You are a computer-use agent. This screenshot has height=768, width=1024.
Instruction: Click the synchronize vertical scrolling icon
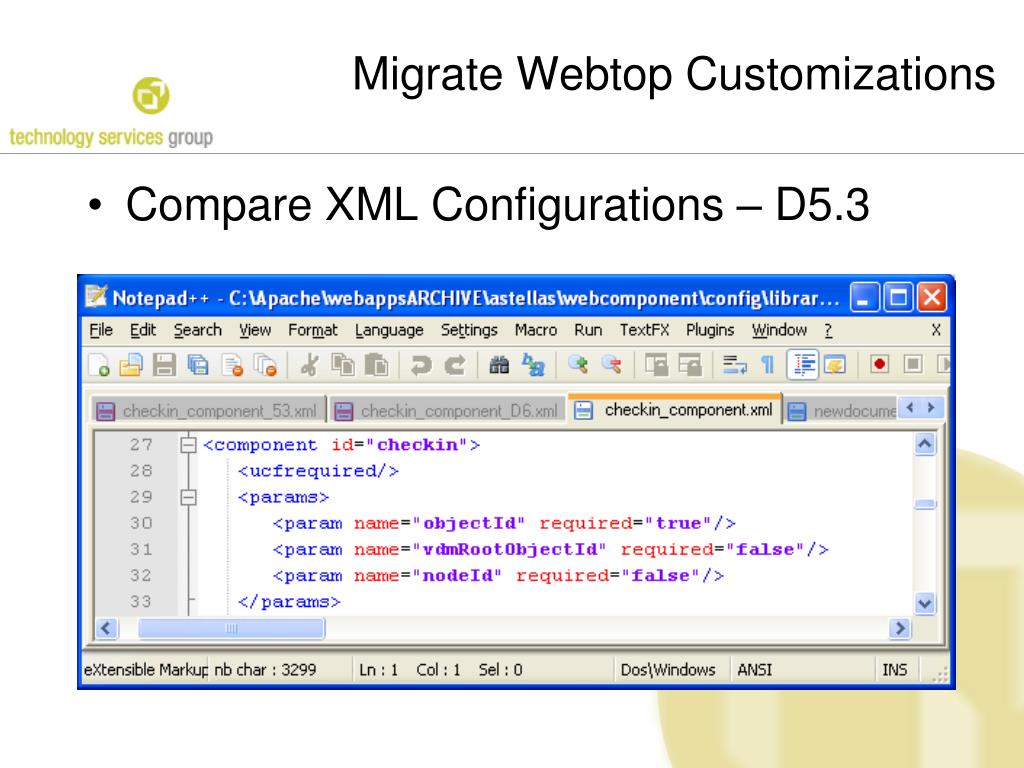[x=656, y=364]
